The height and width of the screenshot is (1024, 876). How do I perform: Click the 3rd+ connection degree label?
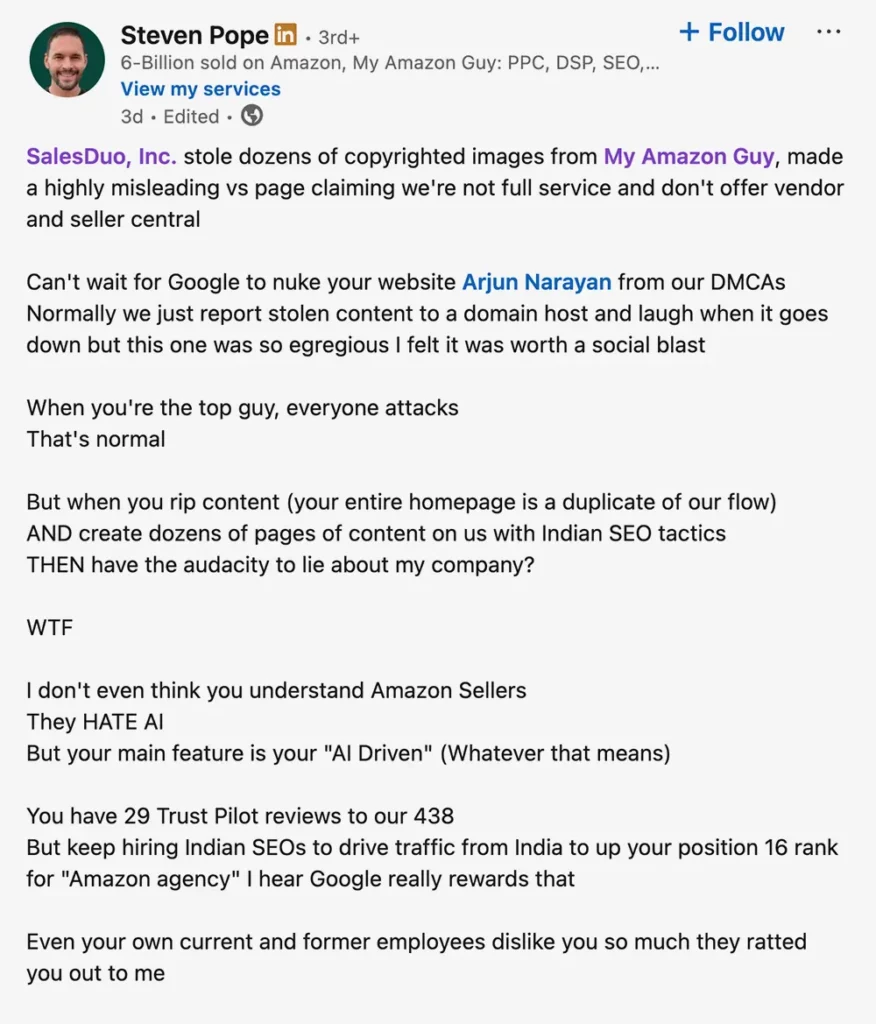[x=338, y=36]
